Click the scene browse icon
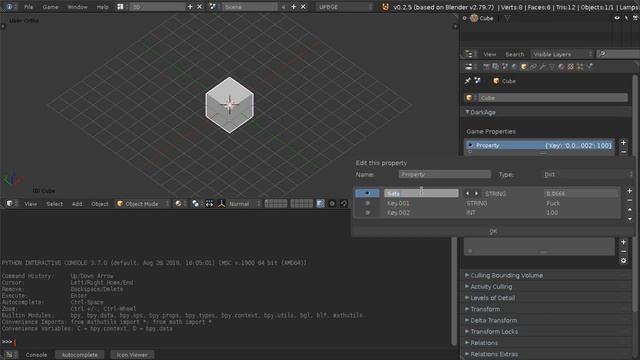 tap(213, 7)
